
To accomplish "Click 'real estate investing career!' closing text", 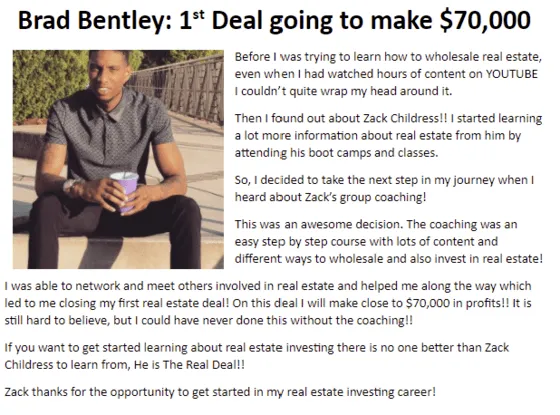I will (x=361, y=392).
